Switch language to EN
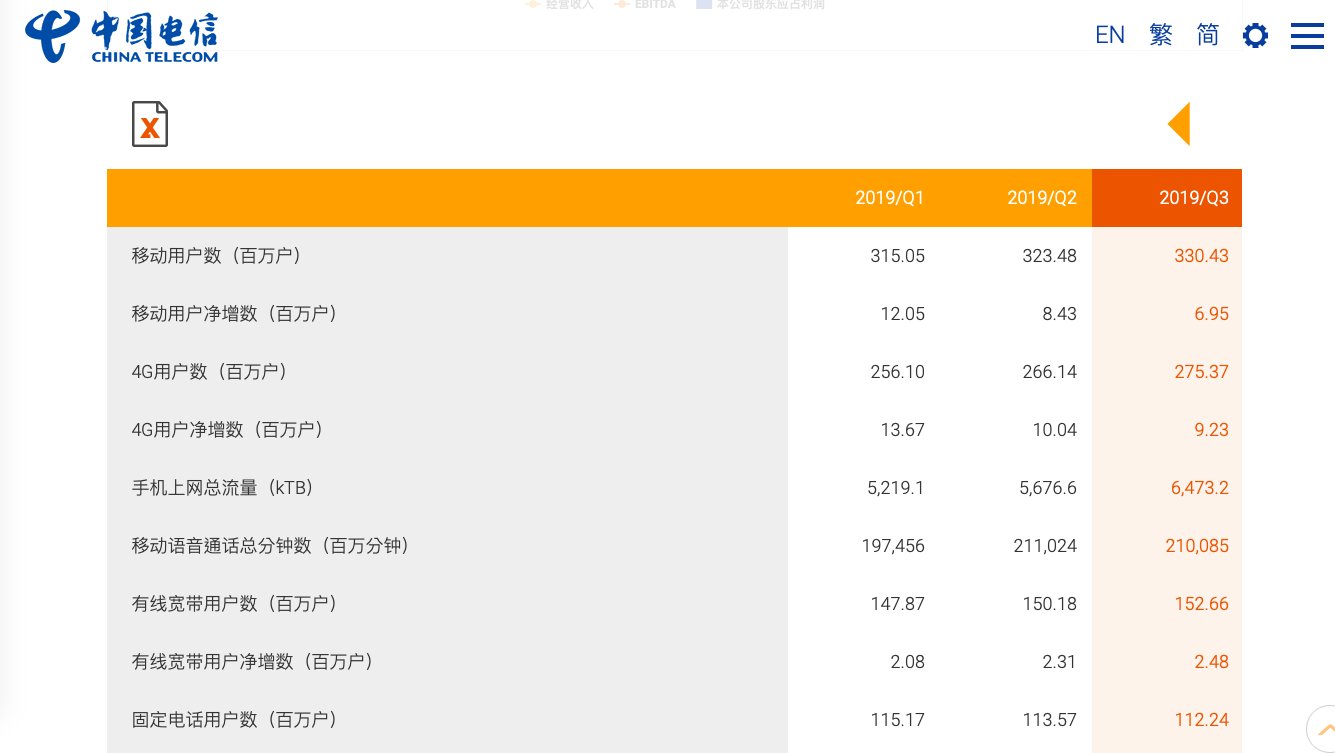Image resolution: width=1335 pixels, height=753 pixels. pyautogui.click(x=1110, y=35)
